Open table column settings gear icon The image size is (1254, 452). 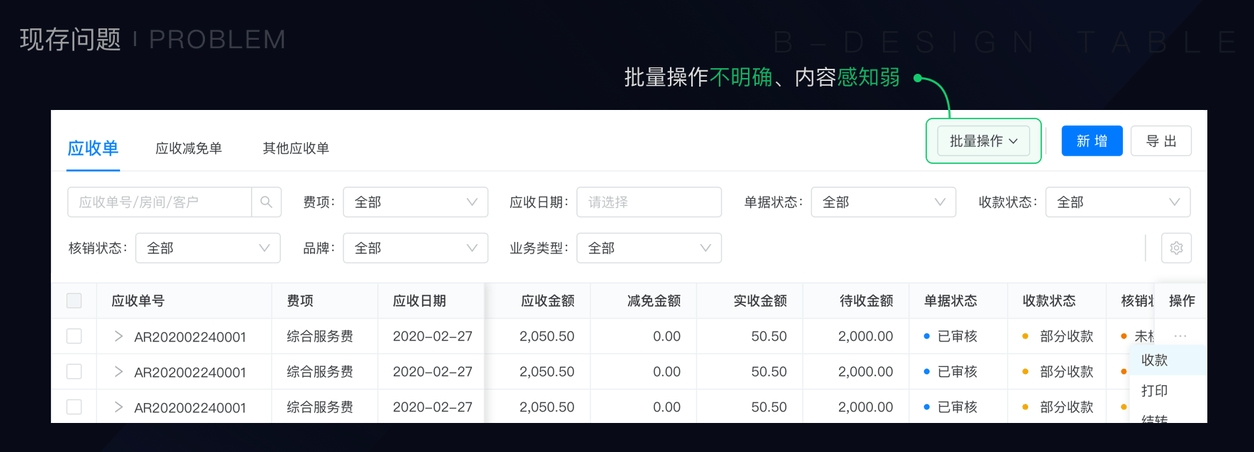1176,248
